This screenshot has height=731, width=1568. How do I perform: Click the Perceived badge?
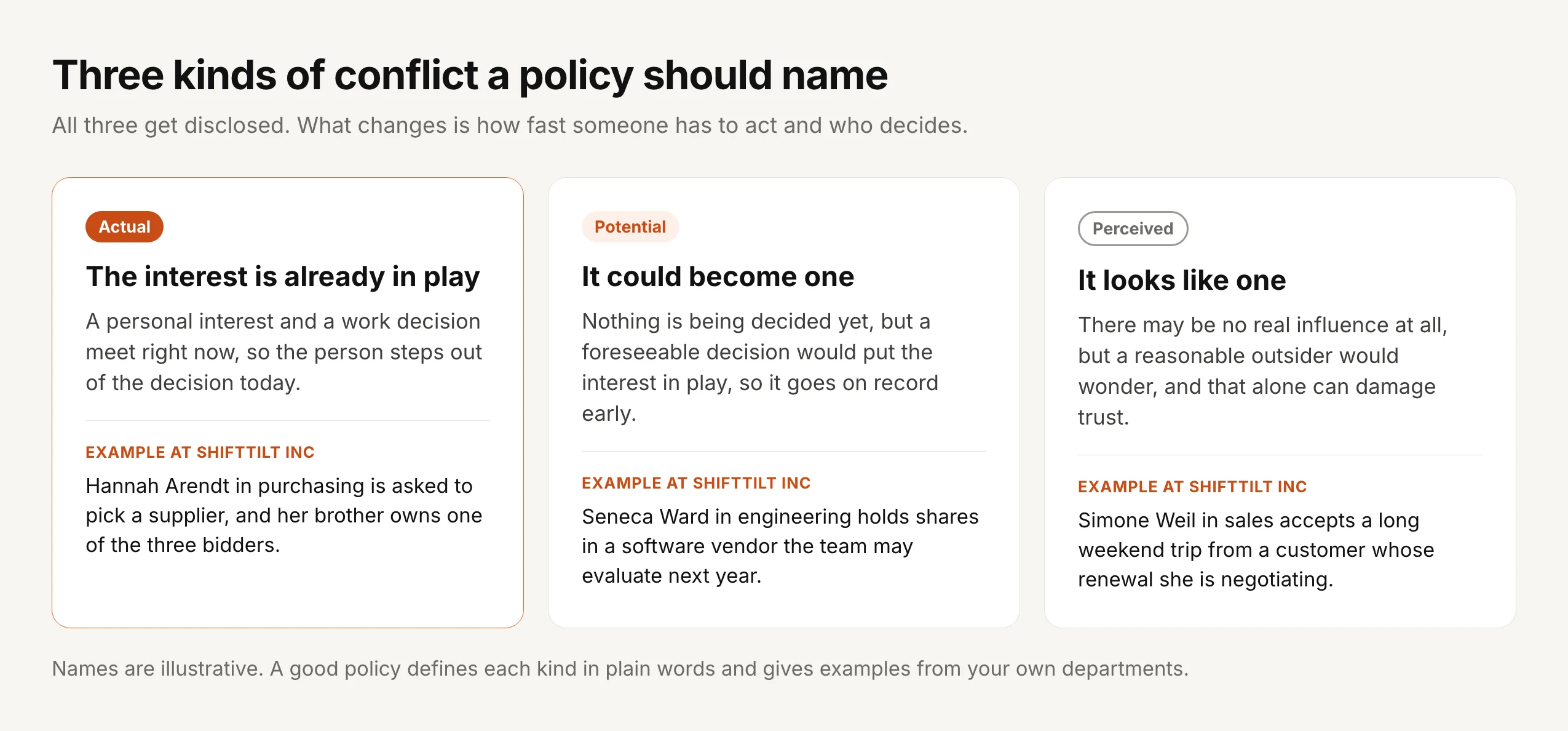(x=1133, y=228)
